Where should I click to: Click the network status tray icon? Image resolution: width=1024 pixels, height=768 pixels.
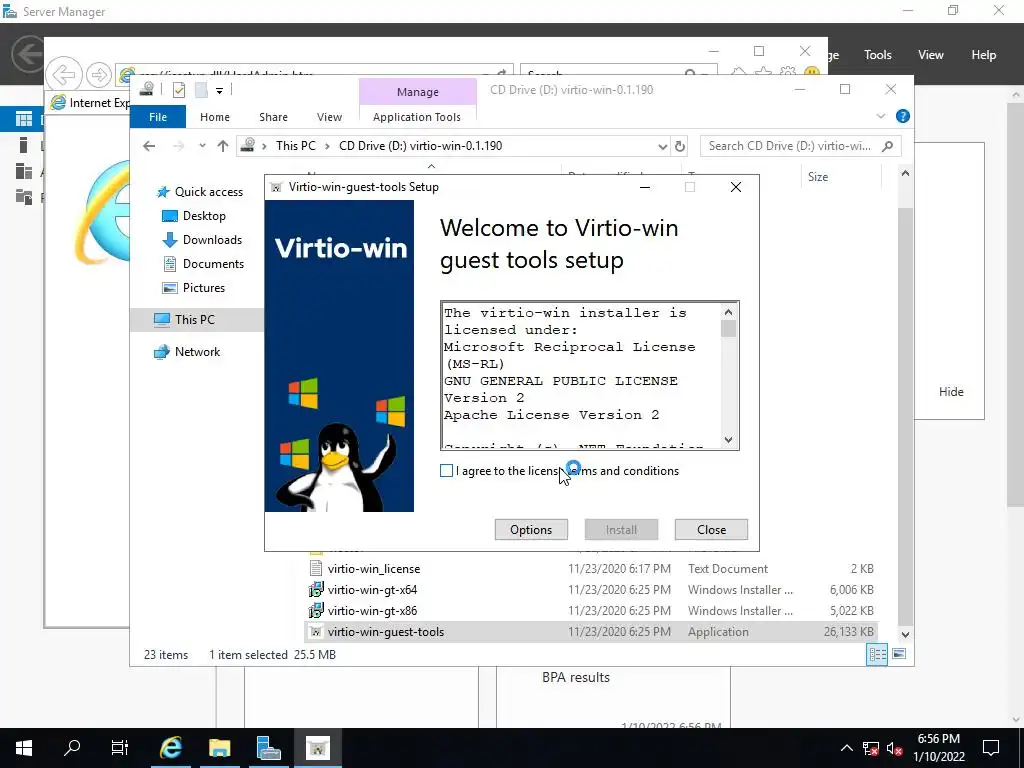point(871,748)
